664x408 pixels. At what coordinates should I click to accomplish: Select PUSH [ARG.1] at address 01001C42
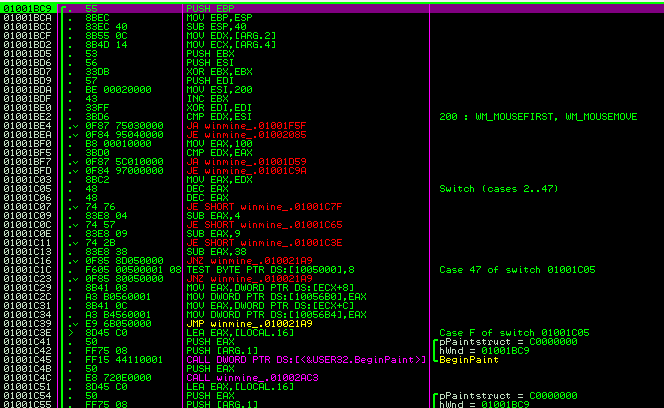[222, 350]
